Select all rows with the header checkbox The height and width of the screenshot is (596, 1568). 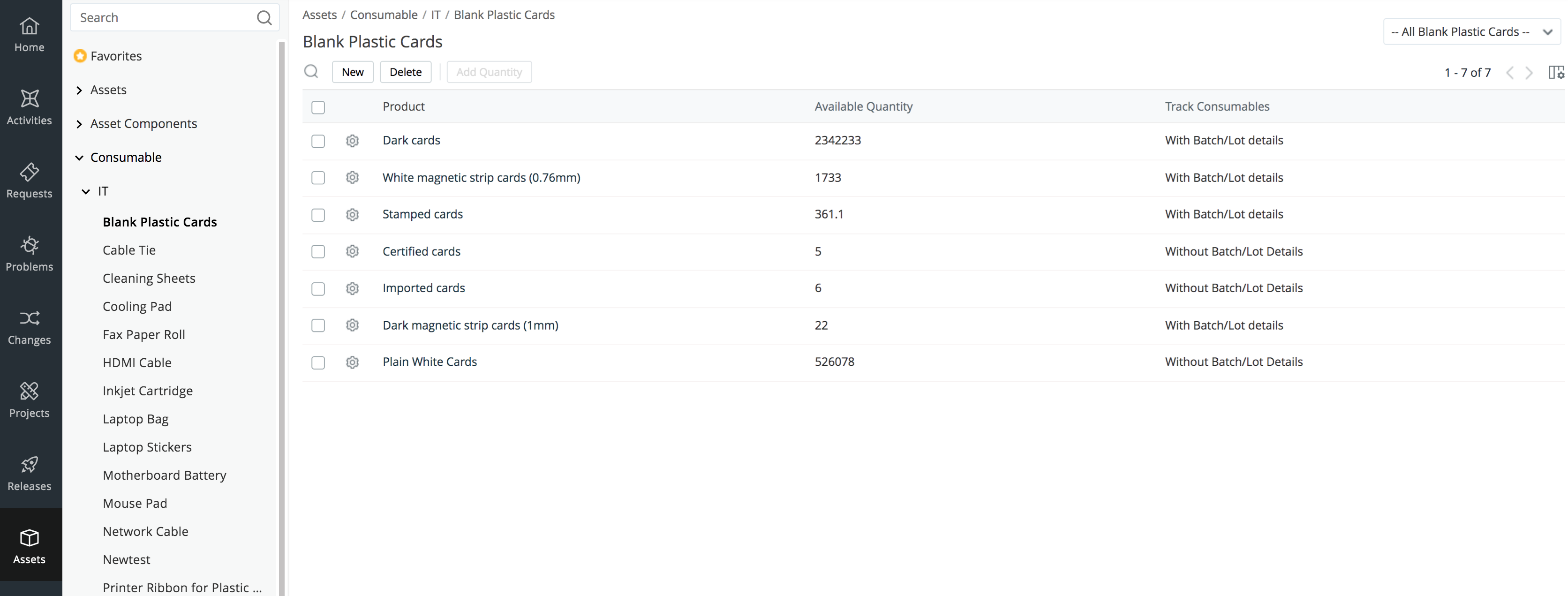[318, 108]
